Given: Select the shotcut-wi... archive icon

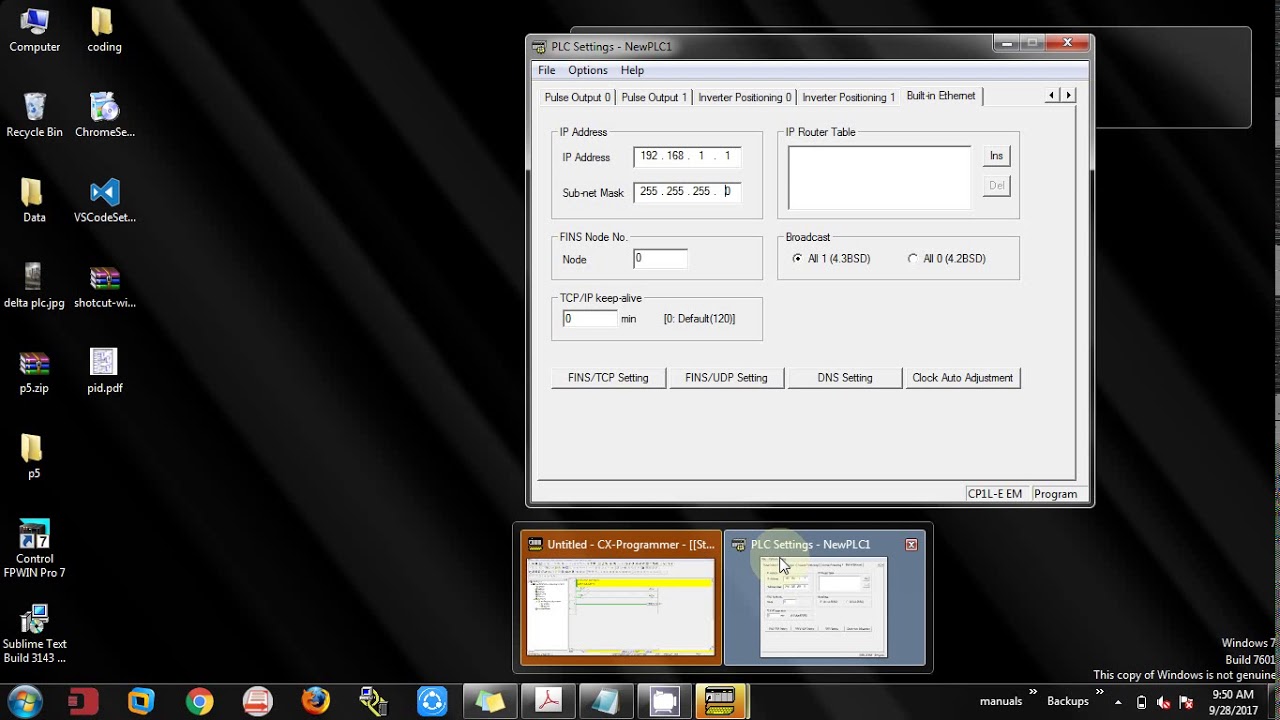Looking at the screenshot, I should (x=104, y=285).
